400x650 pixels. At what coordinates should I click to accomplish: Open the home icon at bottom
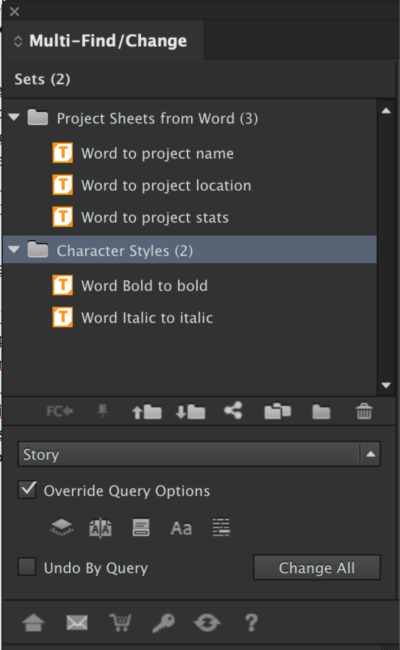click(33, 623)
